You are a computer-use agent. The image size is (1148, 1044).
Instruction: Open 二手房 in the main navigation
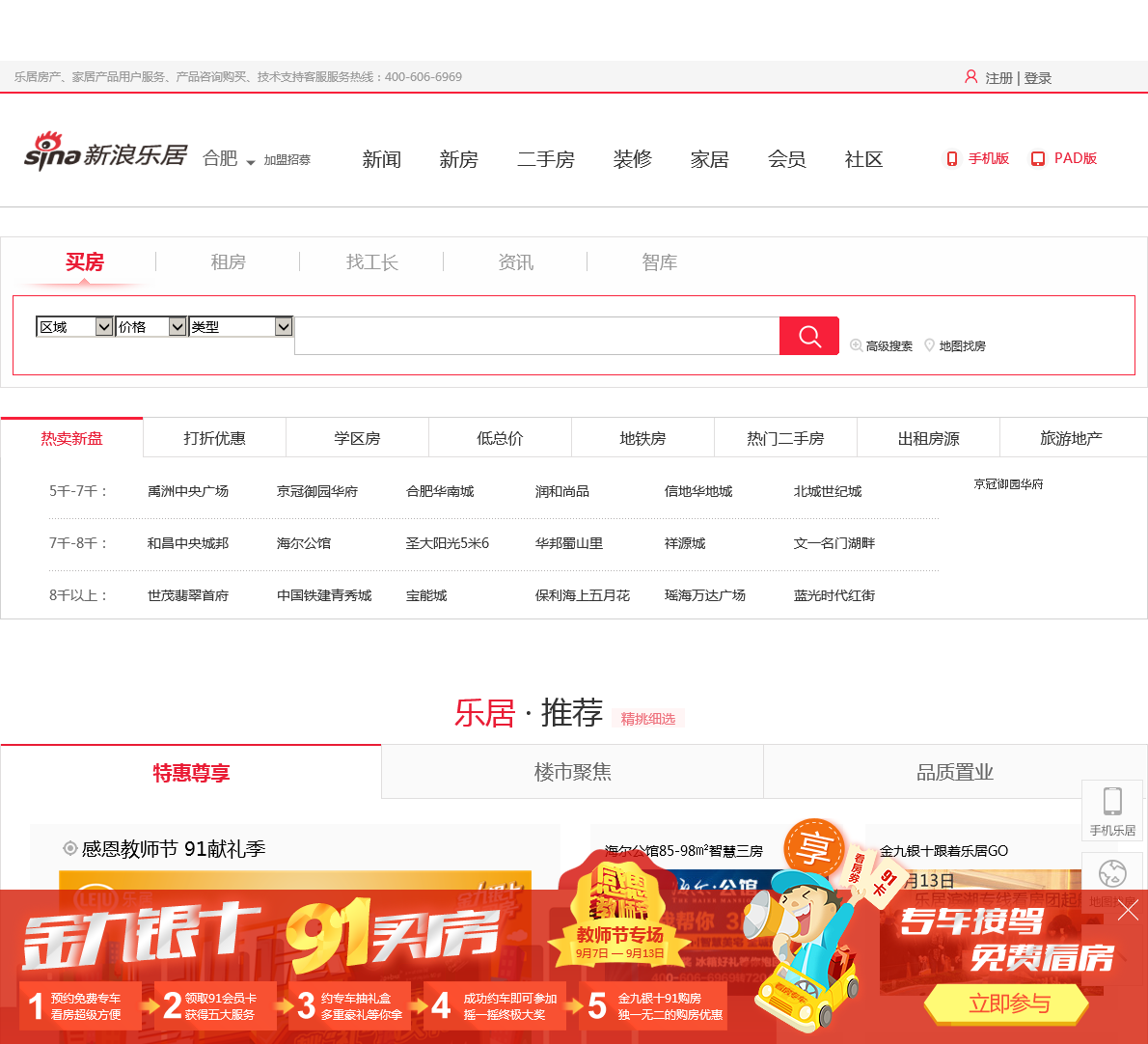pos(545,159)
